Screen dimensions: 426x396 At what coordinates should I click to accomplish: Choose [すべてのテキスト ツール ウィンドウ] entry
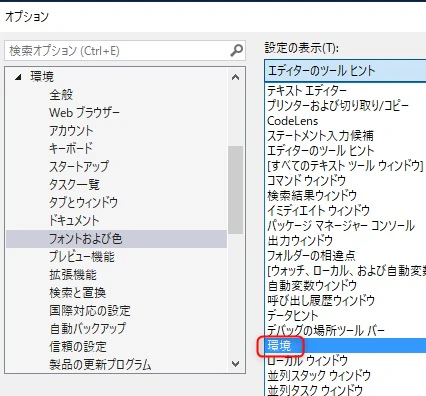pos(346,165)
